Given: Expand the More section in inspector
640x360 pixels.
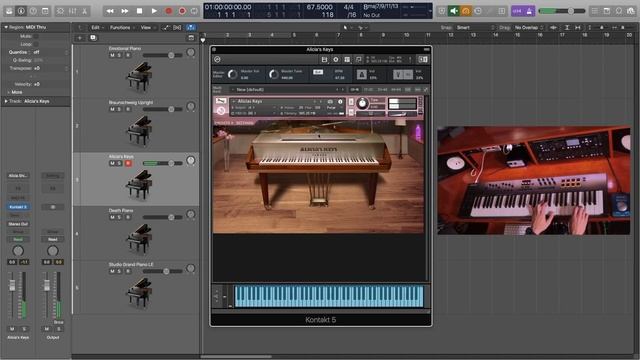Looking at the screenshot, I should [14, 92].
